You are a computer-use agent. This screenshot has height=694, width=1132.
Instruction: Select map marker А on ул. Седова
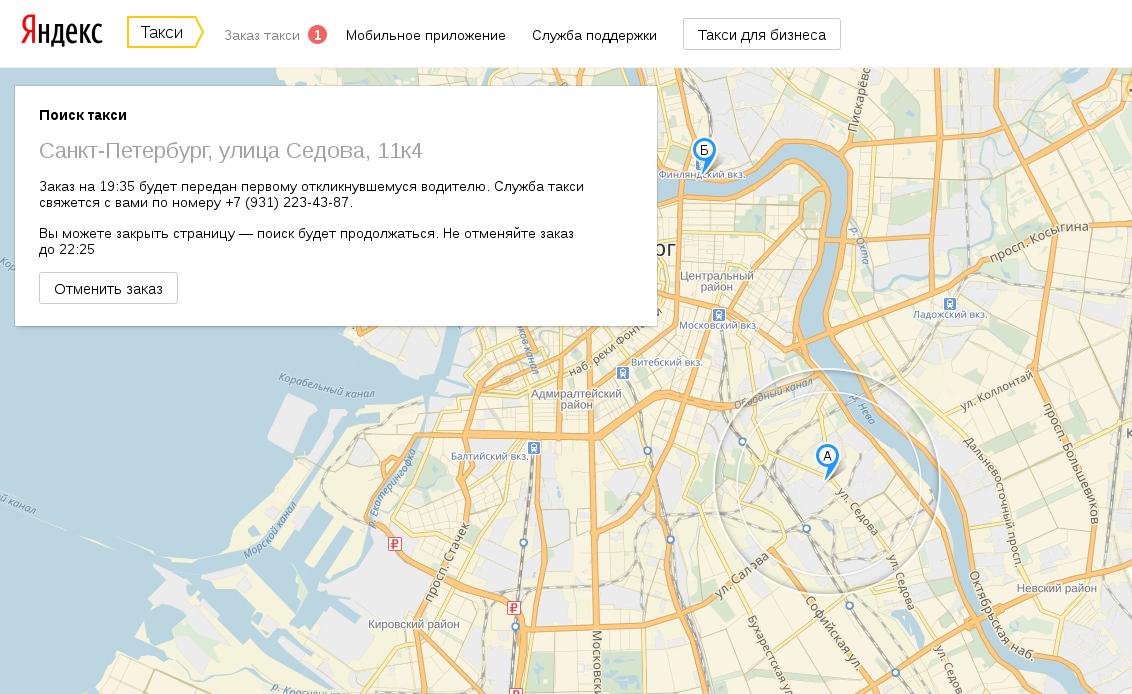(827, 459)
